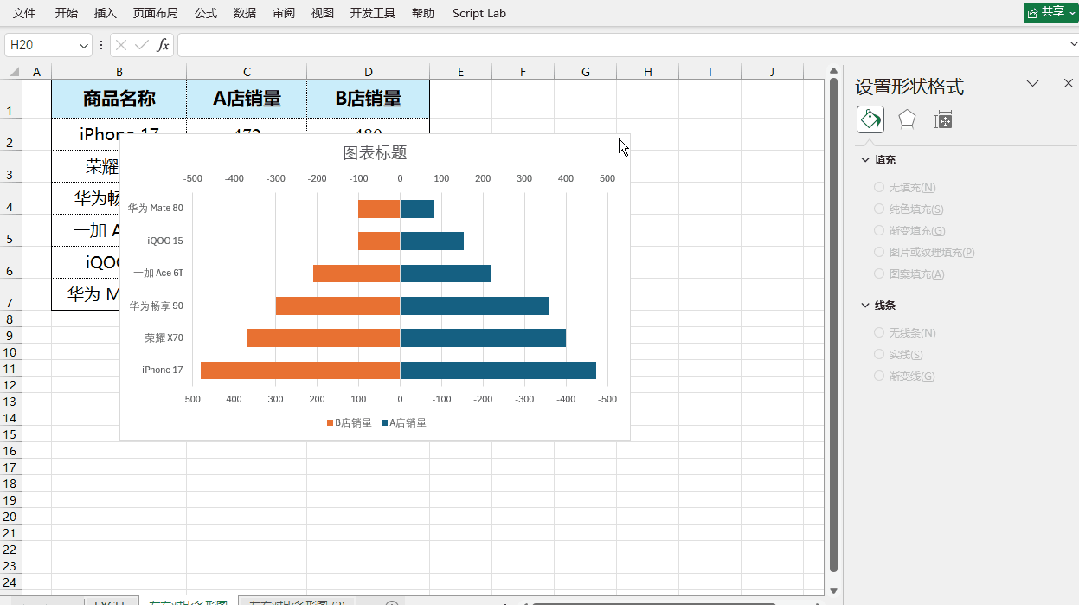Click the top axis value -500

193,178
